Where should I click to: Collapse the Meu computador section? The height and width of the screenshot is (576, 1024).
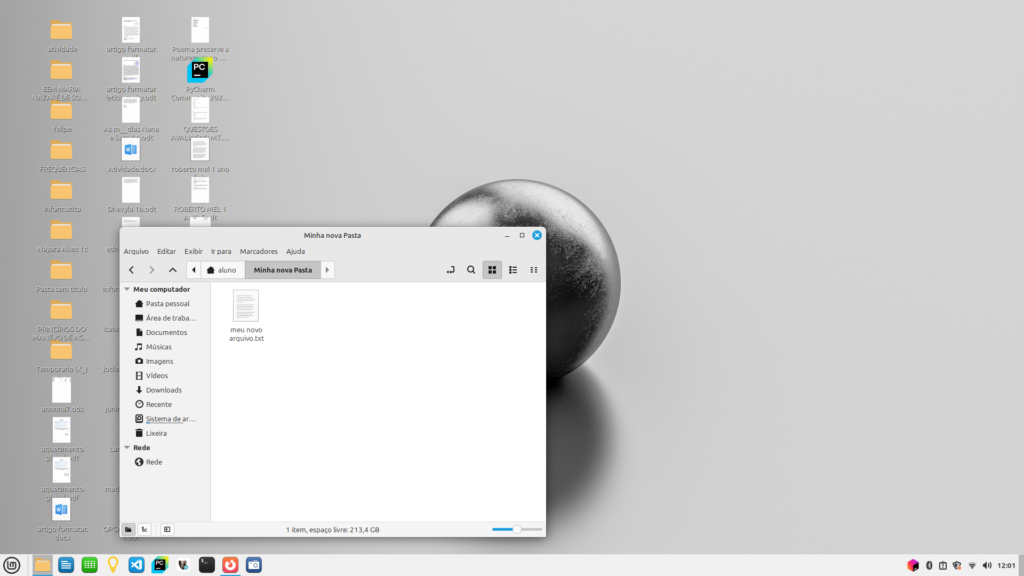[x=126, y=289]
